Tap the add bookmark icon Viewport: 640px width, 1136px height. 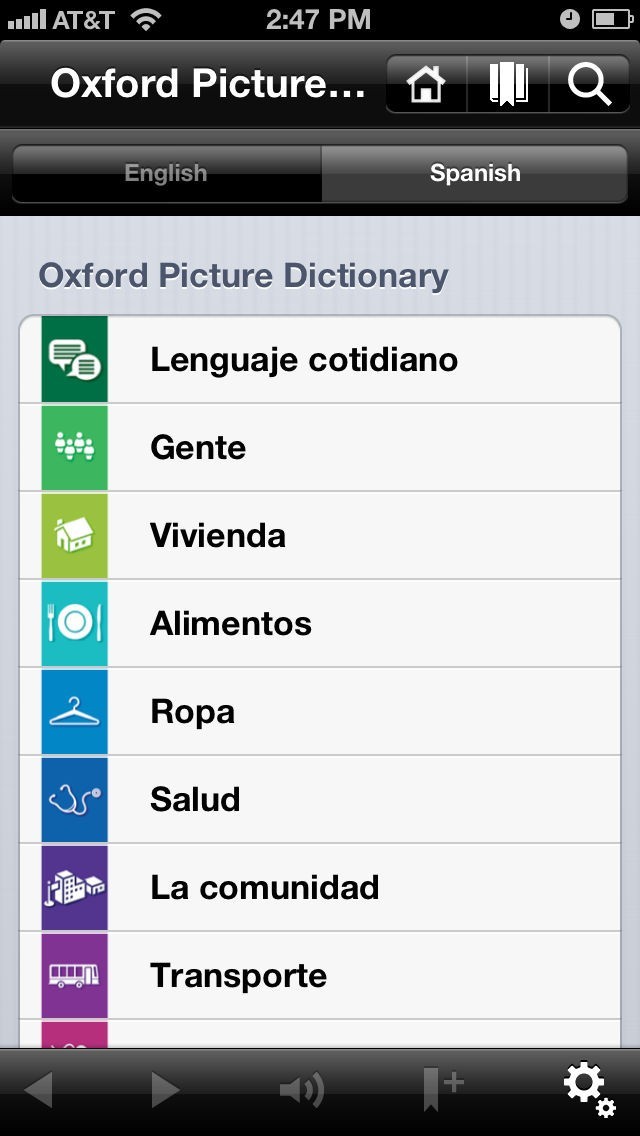click(442, 1088)
